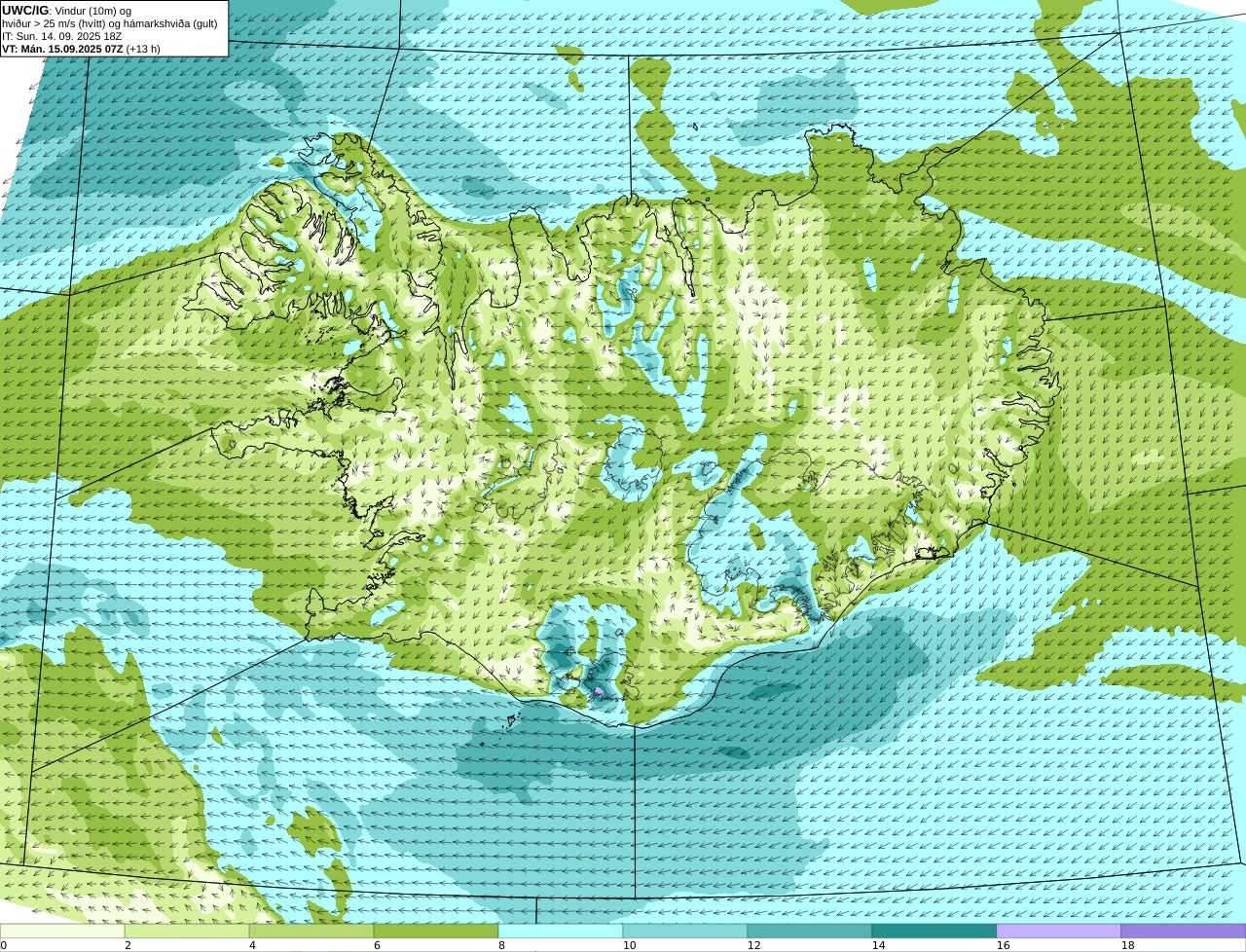Viewport: 1246px width, 952px height.
Task: Select the 4–6 medium green legend swatch
Action: coord(311,931)
